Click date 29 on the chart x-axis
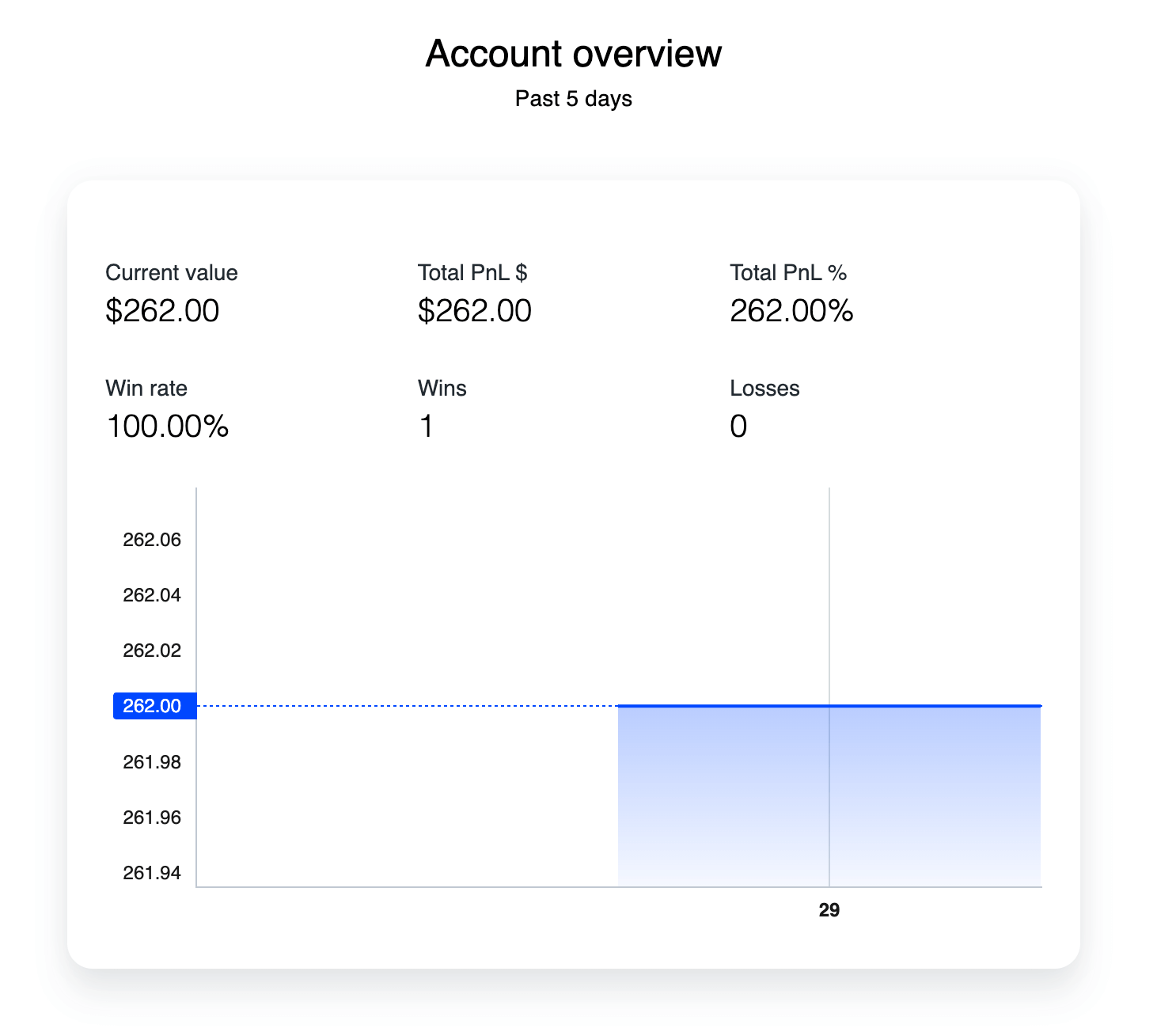This screenshot has width=1176, height=1032. (829, 910)
